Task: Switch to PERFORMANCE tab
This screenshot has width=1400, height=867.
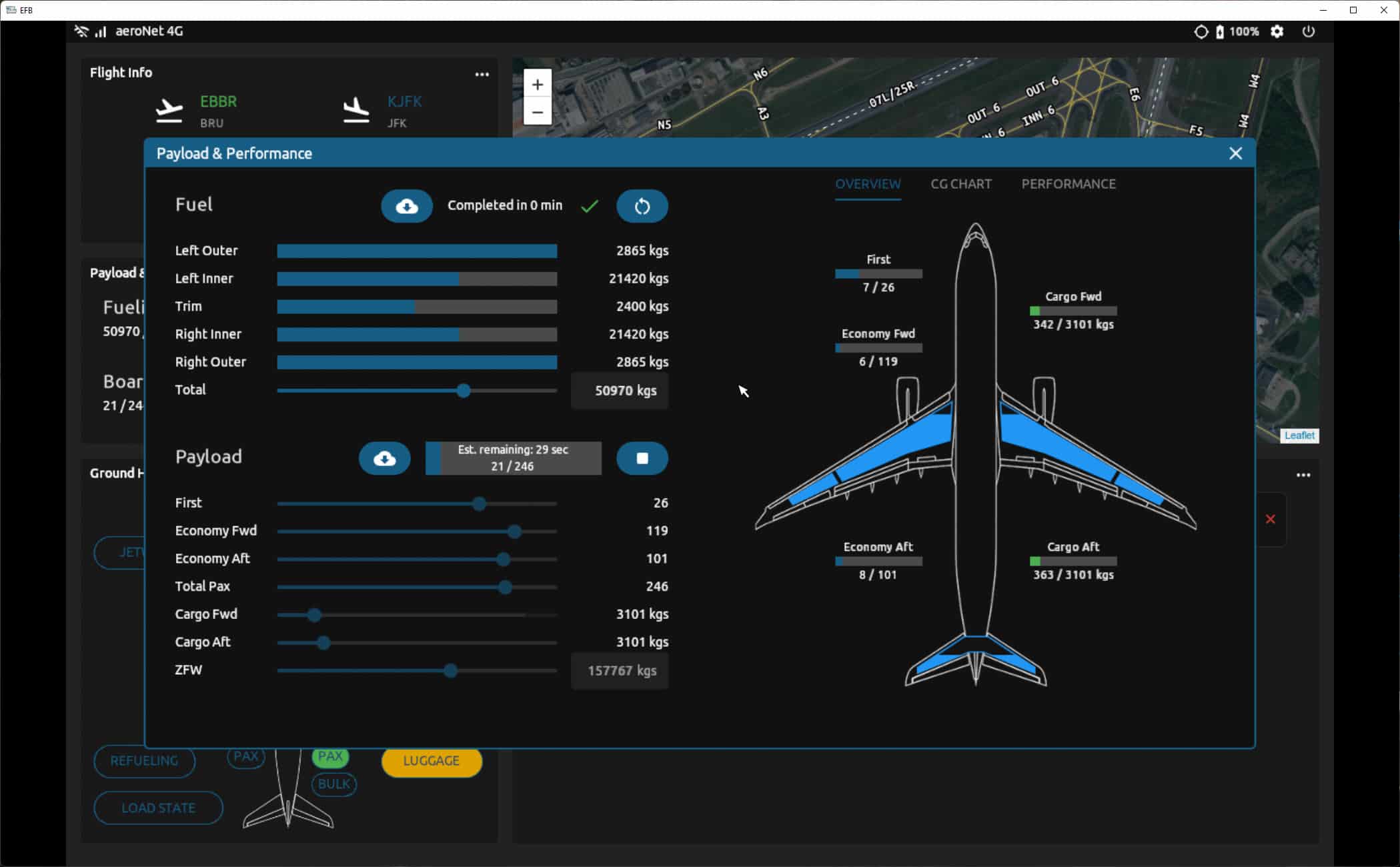Action: click(x=1068, y=184)
